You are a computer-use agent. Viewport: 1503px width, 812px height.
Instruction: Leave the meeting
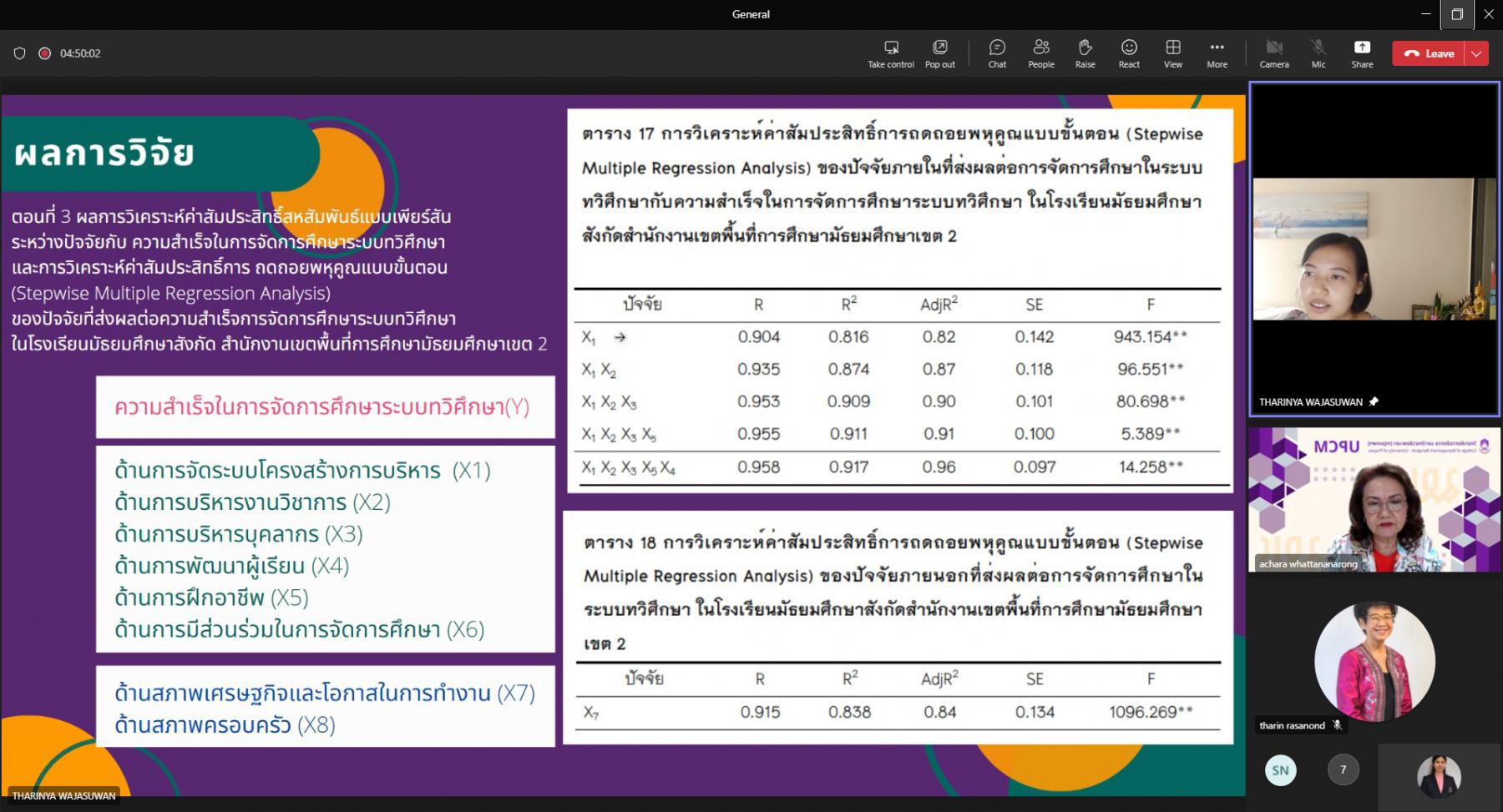tap(1429, 53)
